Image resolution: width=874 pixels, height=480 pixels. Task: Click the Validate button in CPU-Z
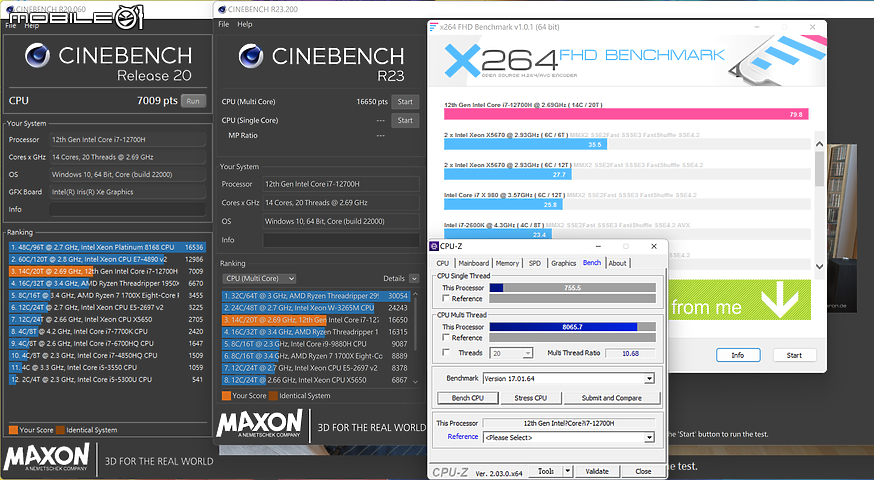pyautogui.click(x=597, y=472)
